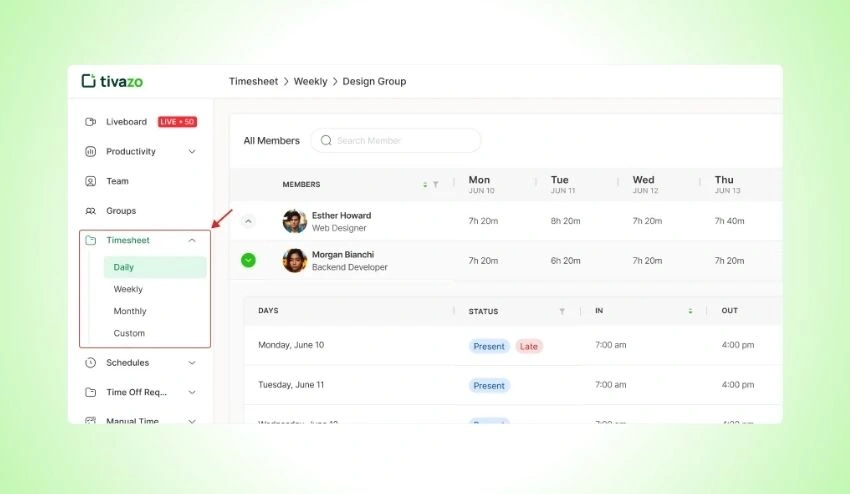850x494 pixels.
Task: Sort the IN column
Action: coord(690,311)
